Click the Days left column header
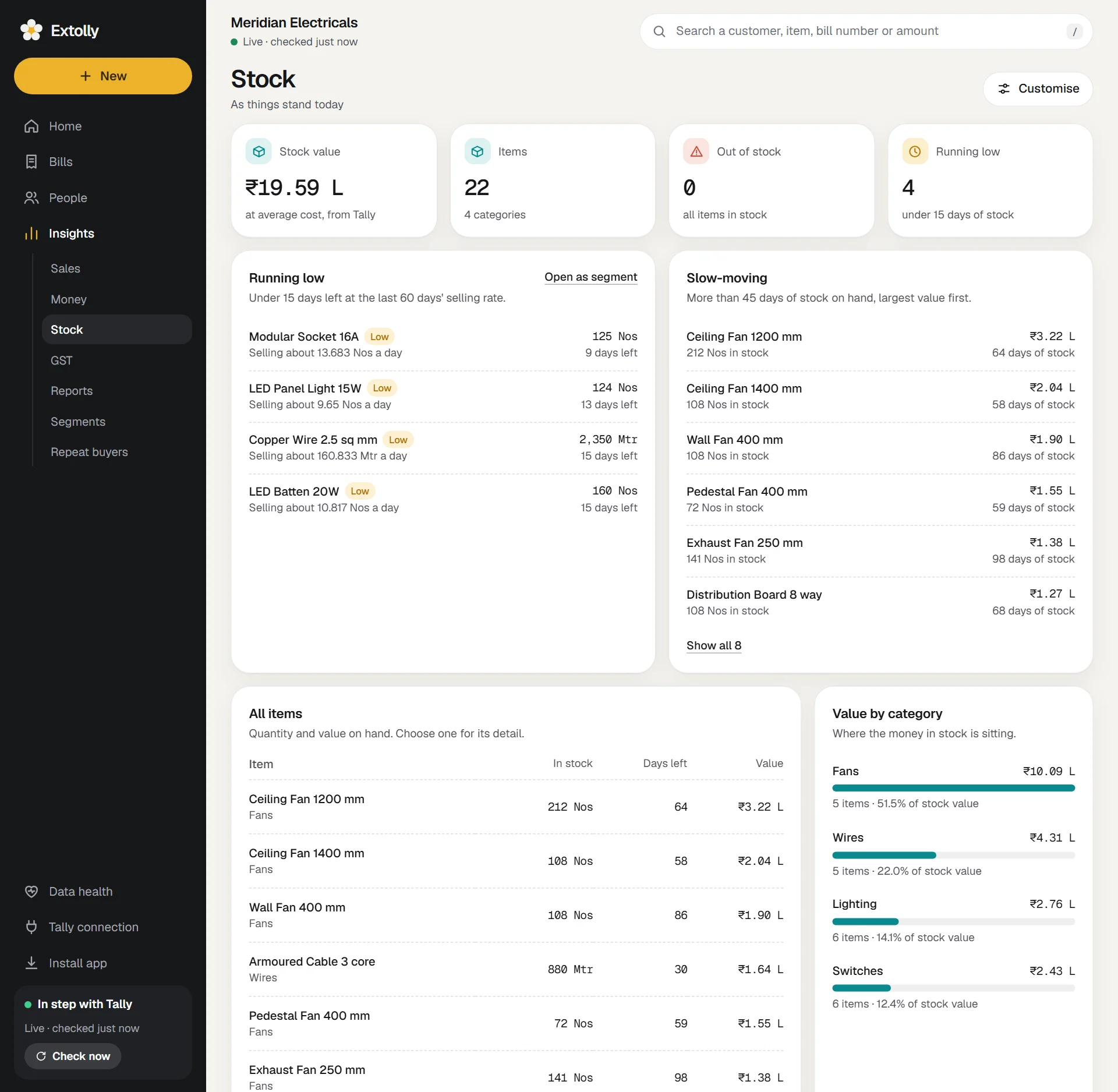 (x=664, y=763)
